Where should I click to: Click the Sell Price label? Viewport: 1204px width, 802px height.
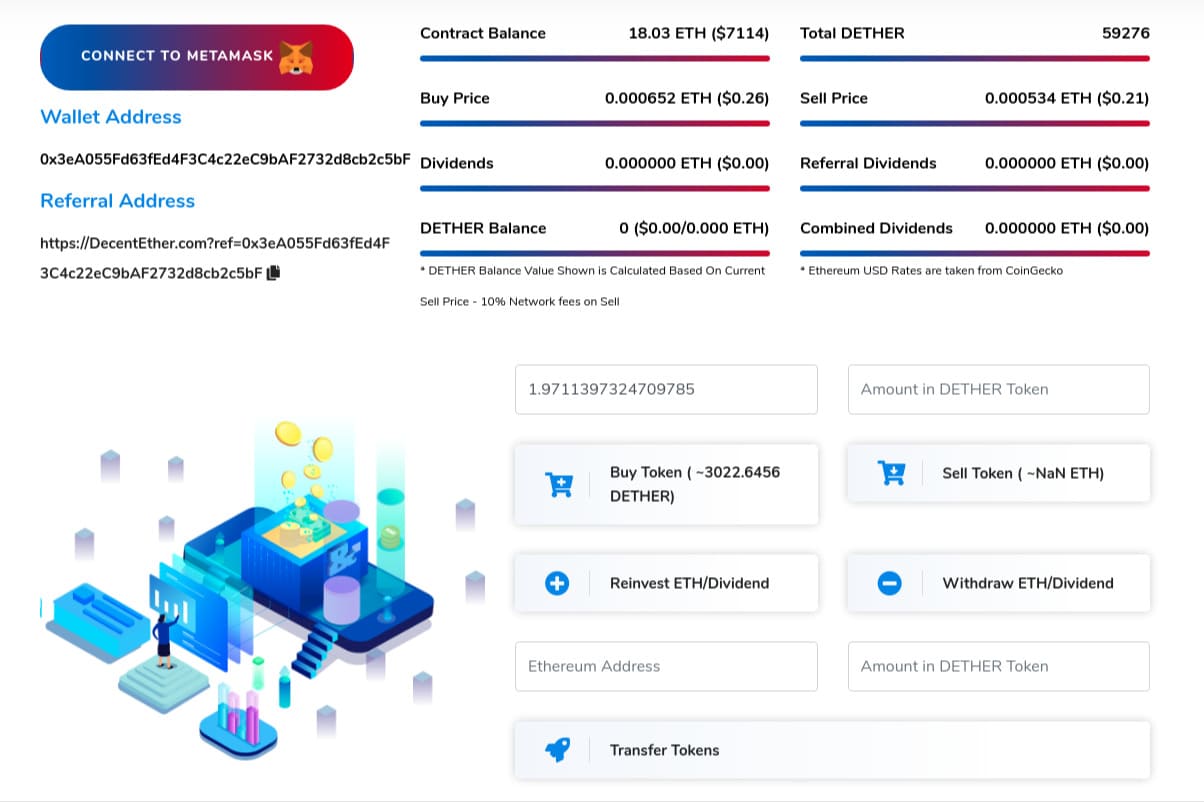[834, 98]
